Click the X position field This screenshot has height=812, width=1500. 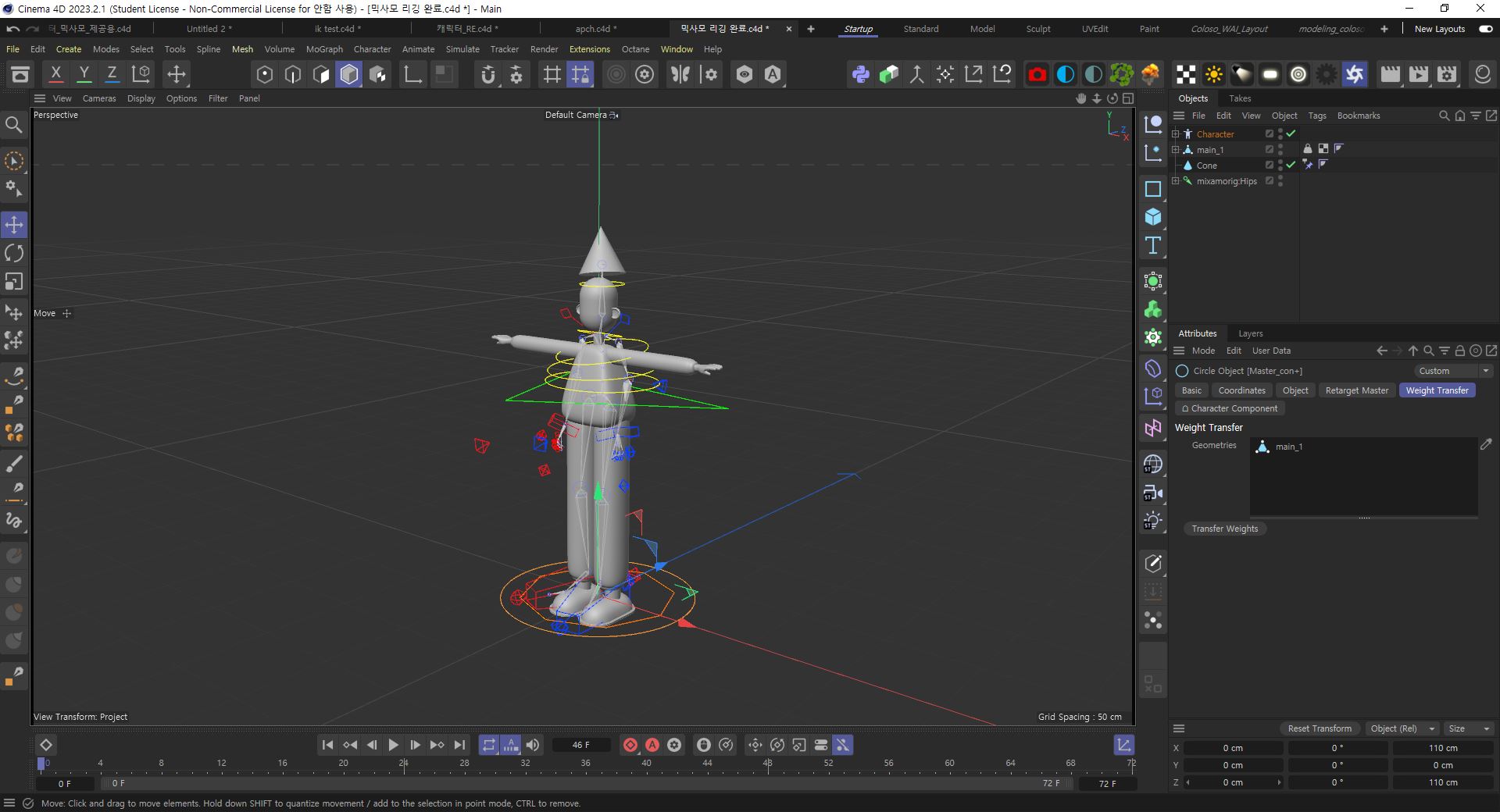click(1233, 748)
